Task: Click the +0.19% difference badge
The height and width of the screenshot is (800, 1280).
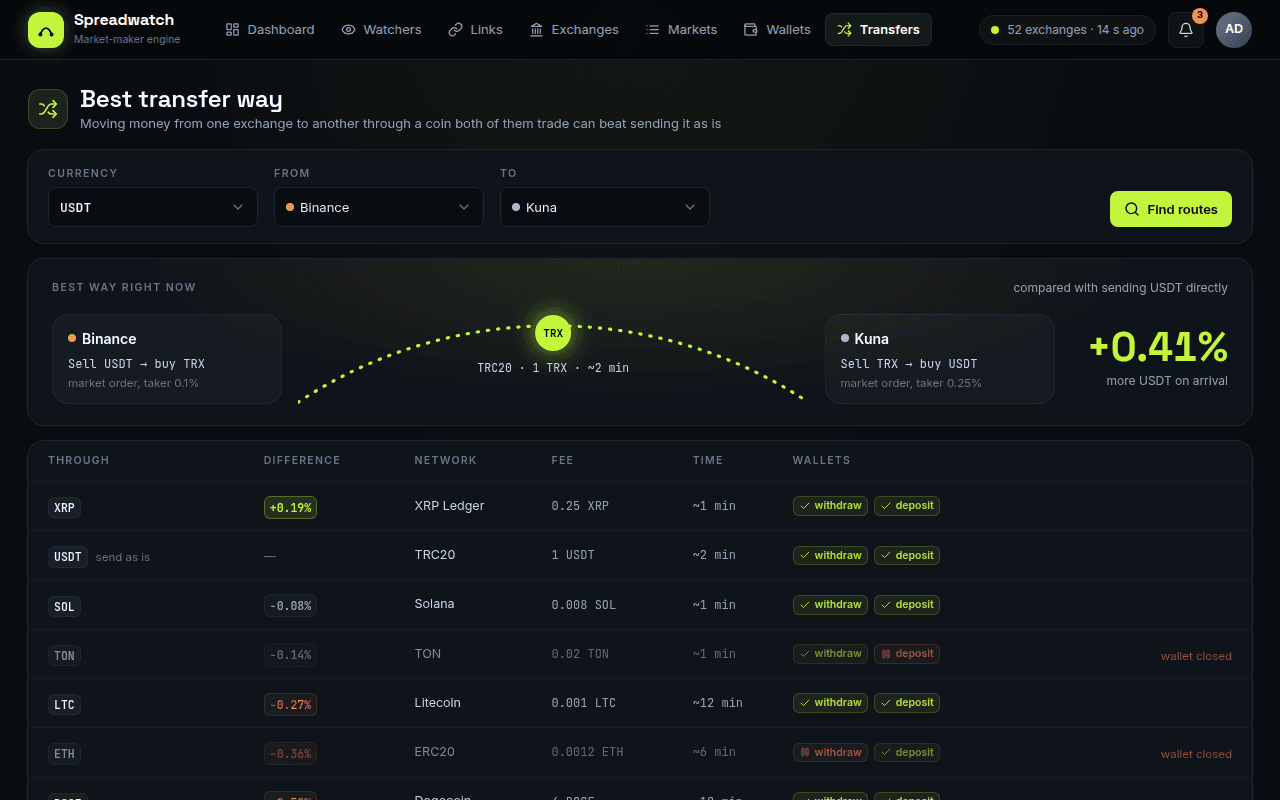Action: [x=290, y=507]
